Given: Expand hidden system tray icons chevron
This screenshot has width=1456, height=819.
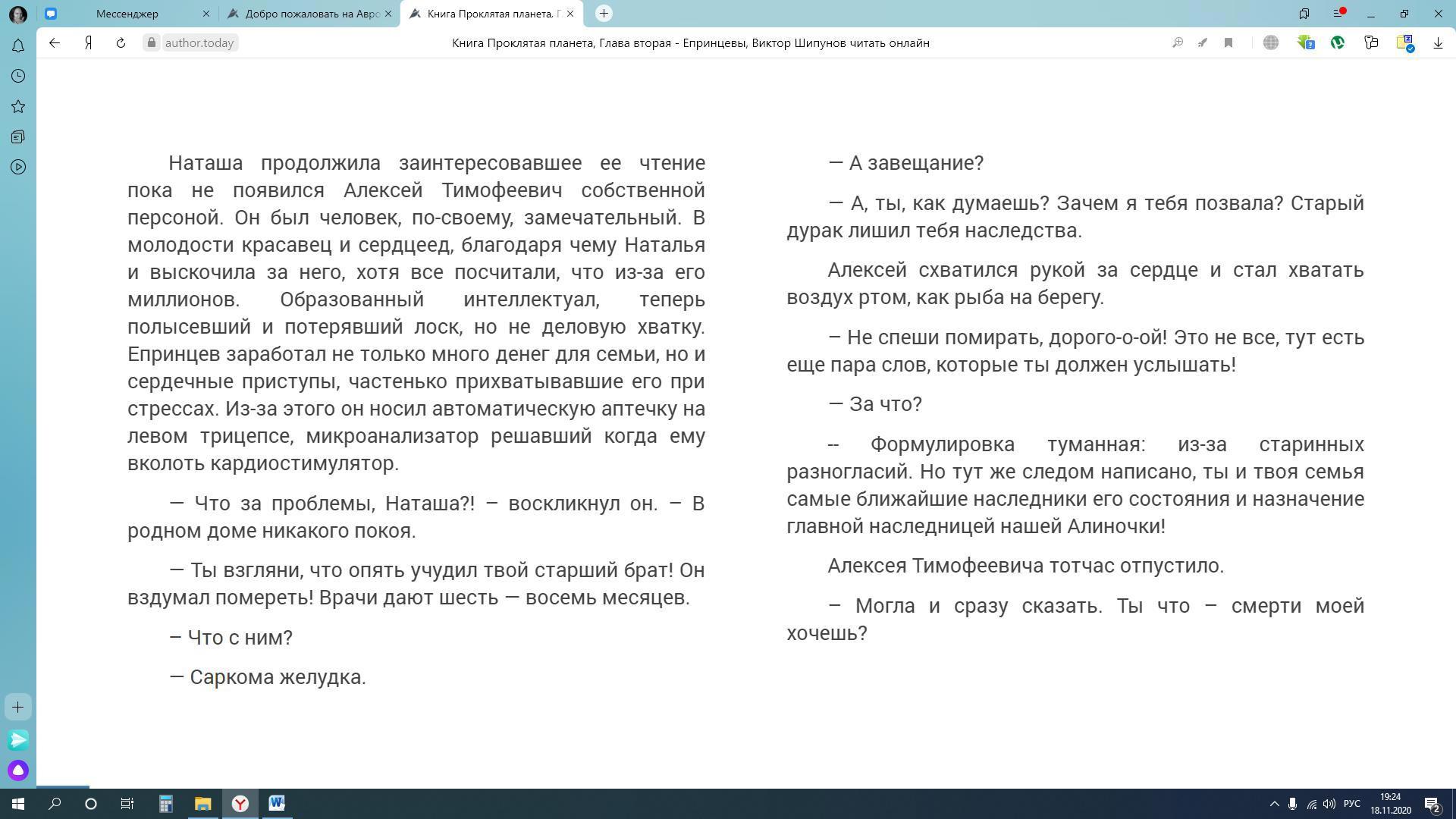Looking at the screenshot, I should [1274, 804].
